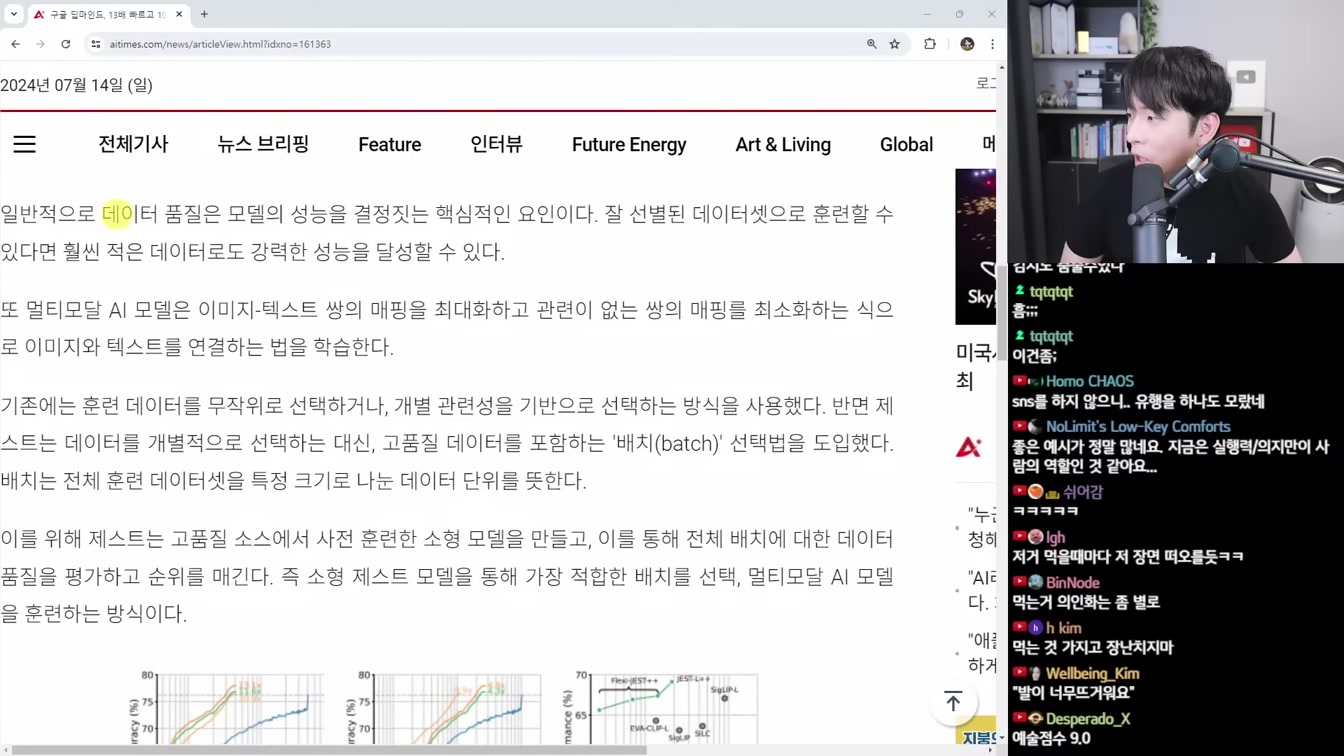Click chat username h kim
The width and height of the screenshot is (1344, 756).
coord(1063,628)
